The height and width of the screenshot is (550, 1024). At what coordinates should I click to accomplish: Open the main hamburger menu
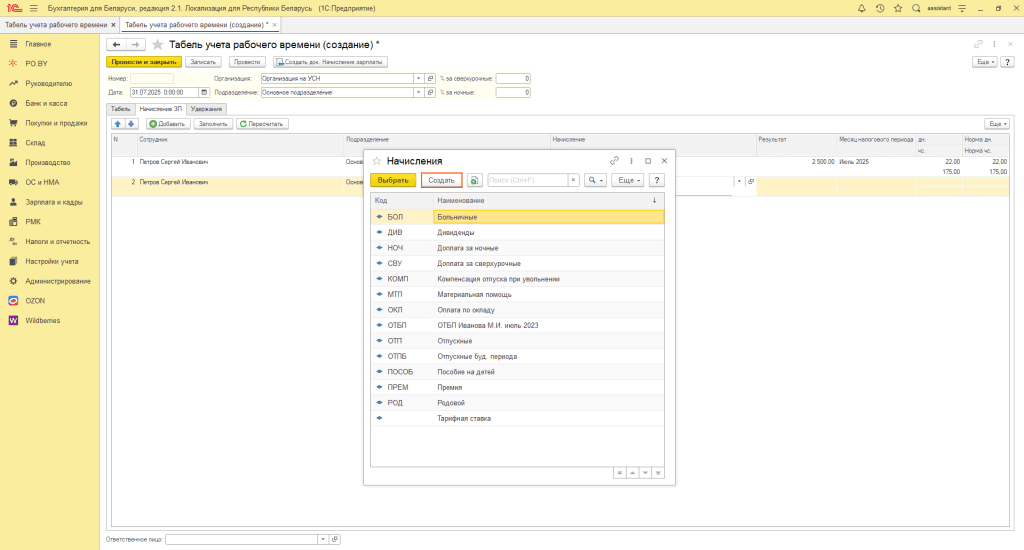point(33,8)
